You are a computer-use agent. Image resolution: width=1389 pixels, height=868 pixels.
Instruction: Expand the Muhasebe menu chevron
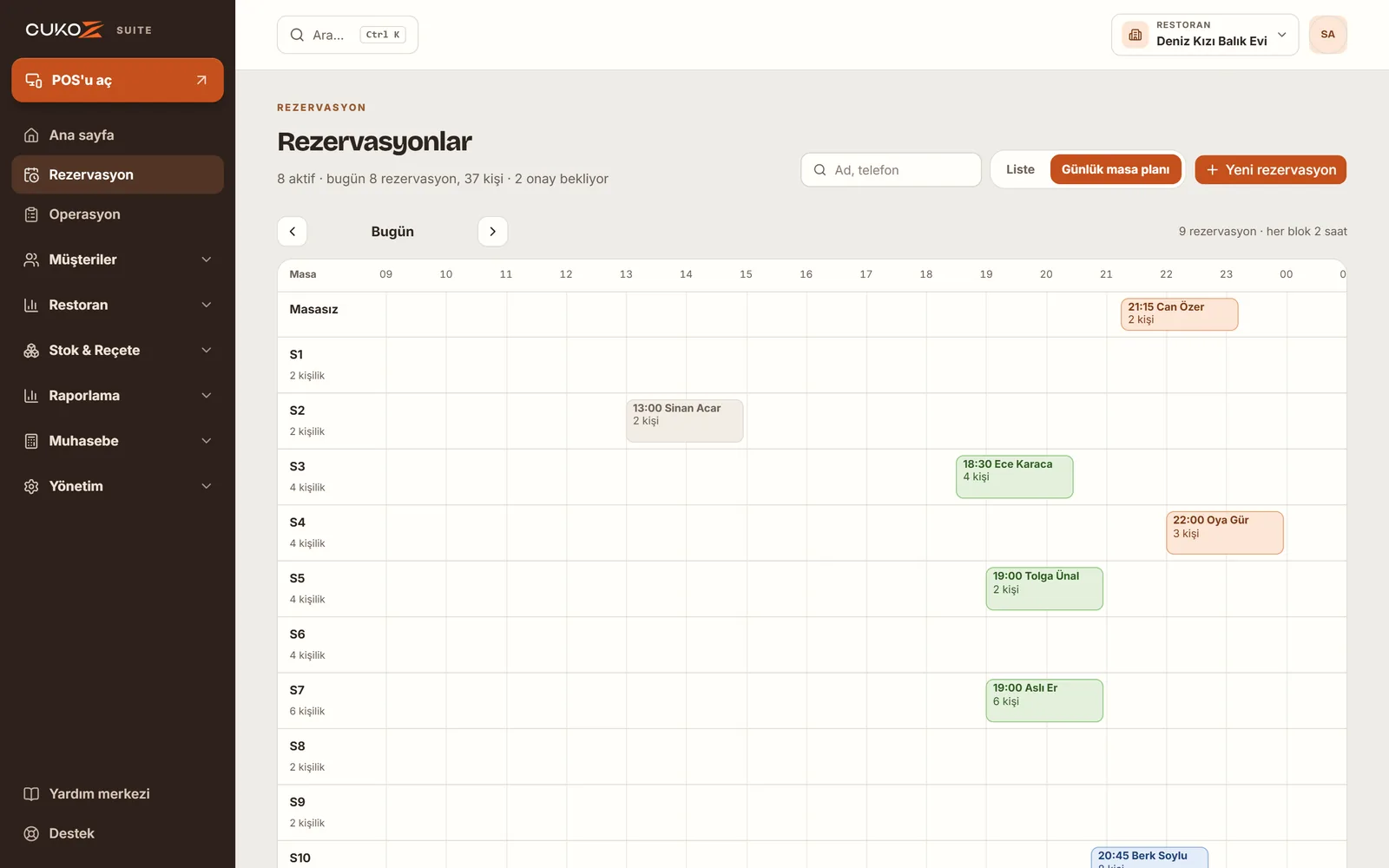click(x=207, y=441)
